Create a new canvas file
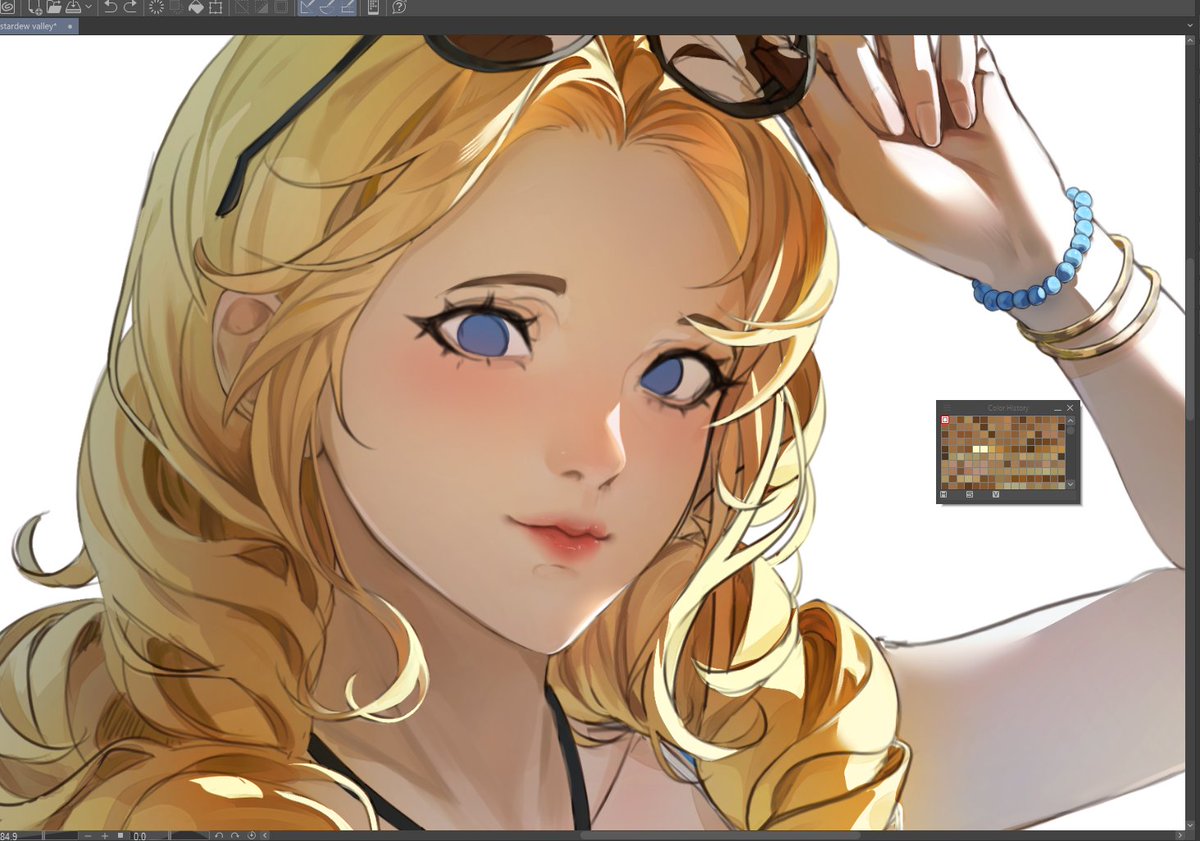 pyautogui.click(x=35, y=7)
